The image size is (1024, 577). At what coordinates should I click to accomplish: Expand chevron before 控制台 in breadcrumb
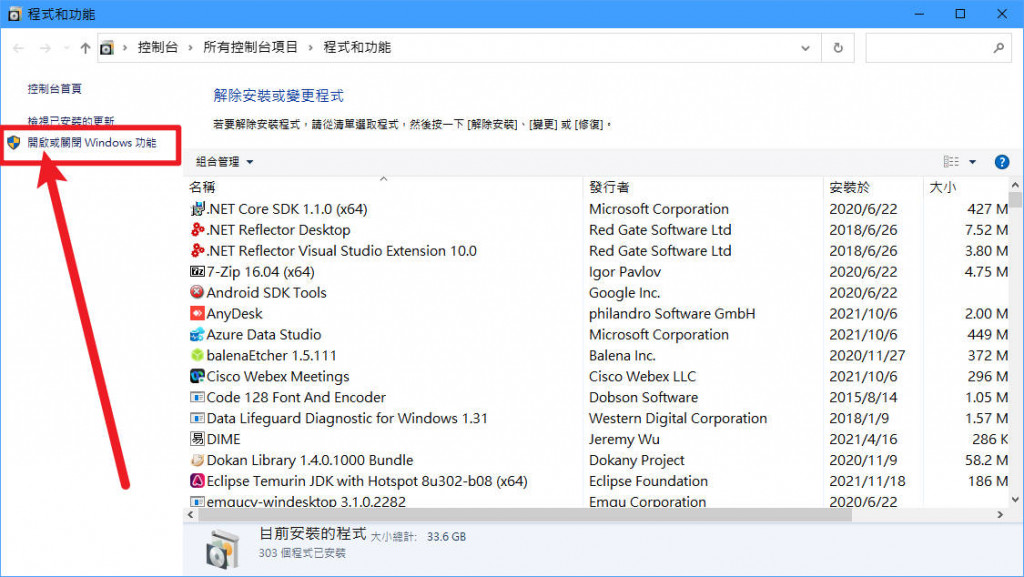[x=125, y=48]
